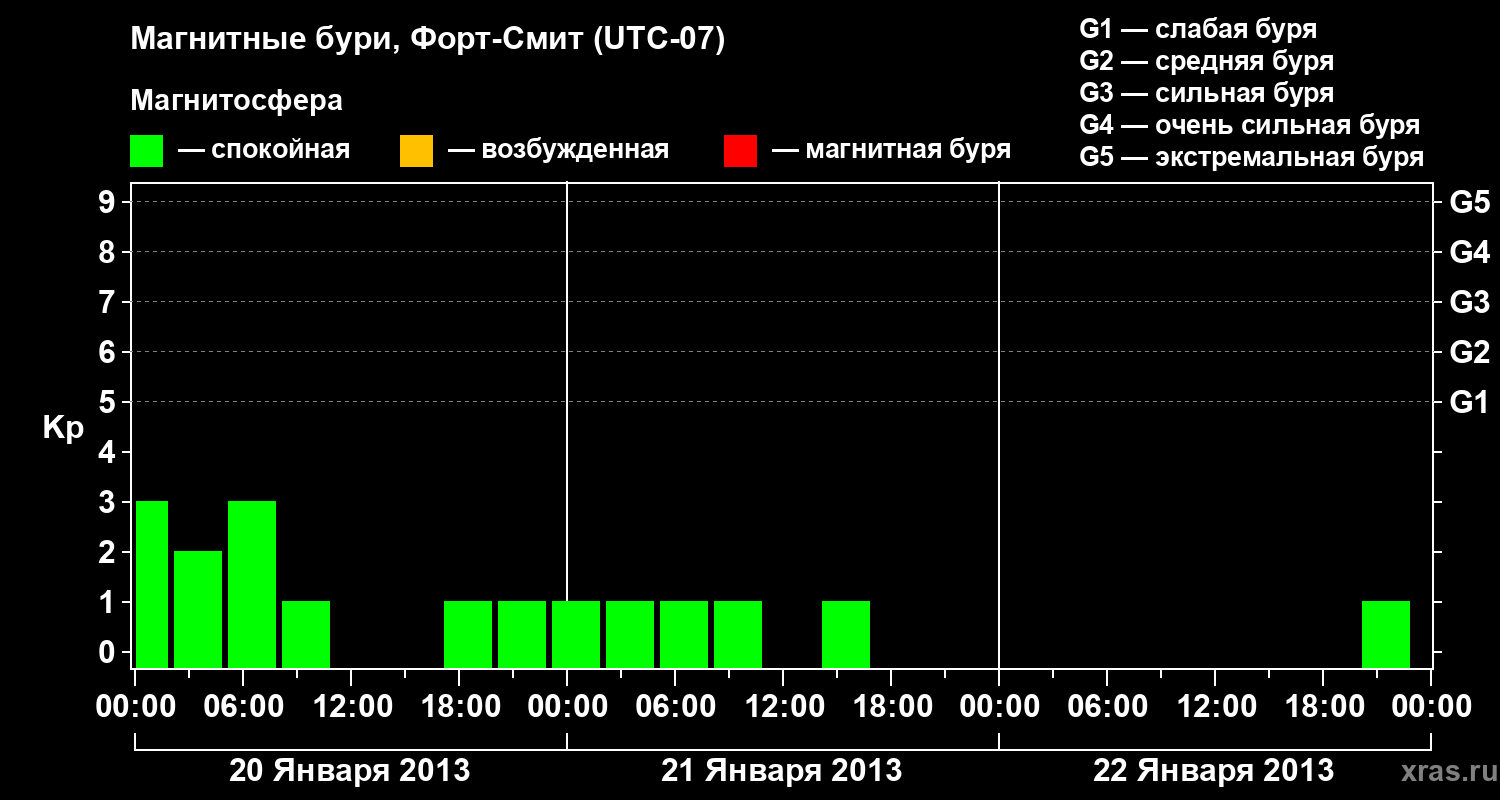
Task: Click the '8' value on Kp axis
Action: point(109,252)
